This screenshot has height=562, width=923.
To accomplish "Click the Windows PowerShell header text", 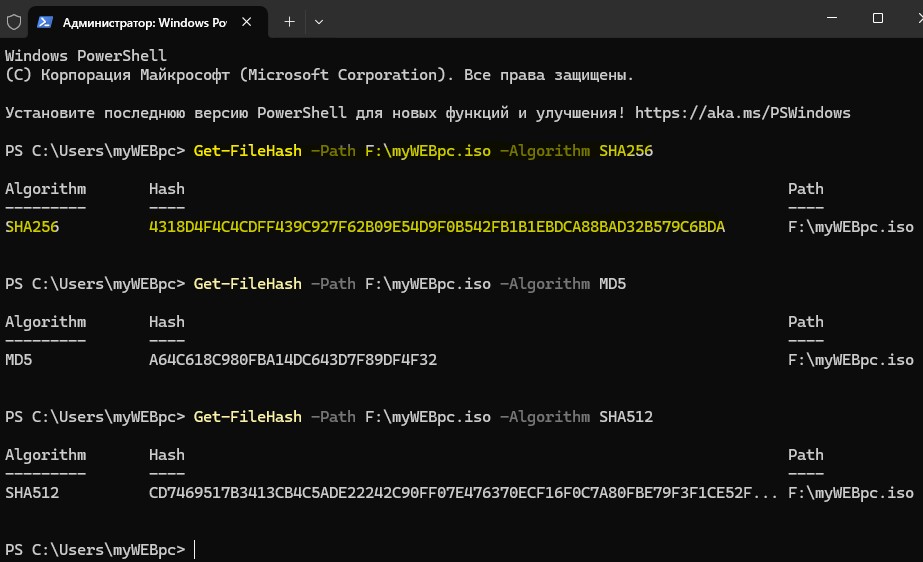I will point(86,55).
